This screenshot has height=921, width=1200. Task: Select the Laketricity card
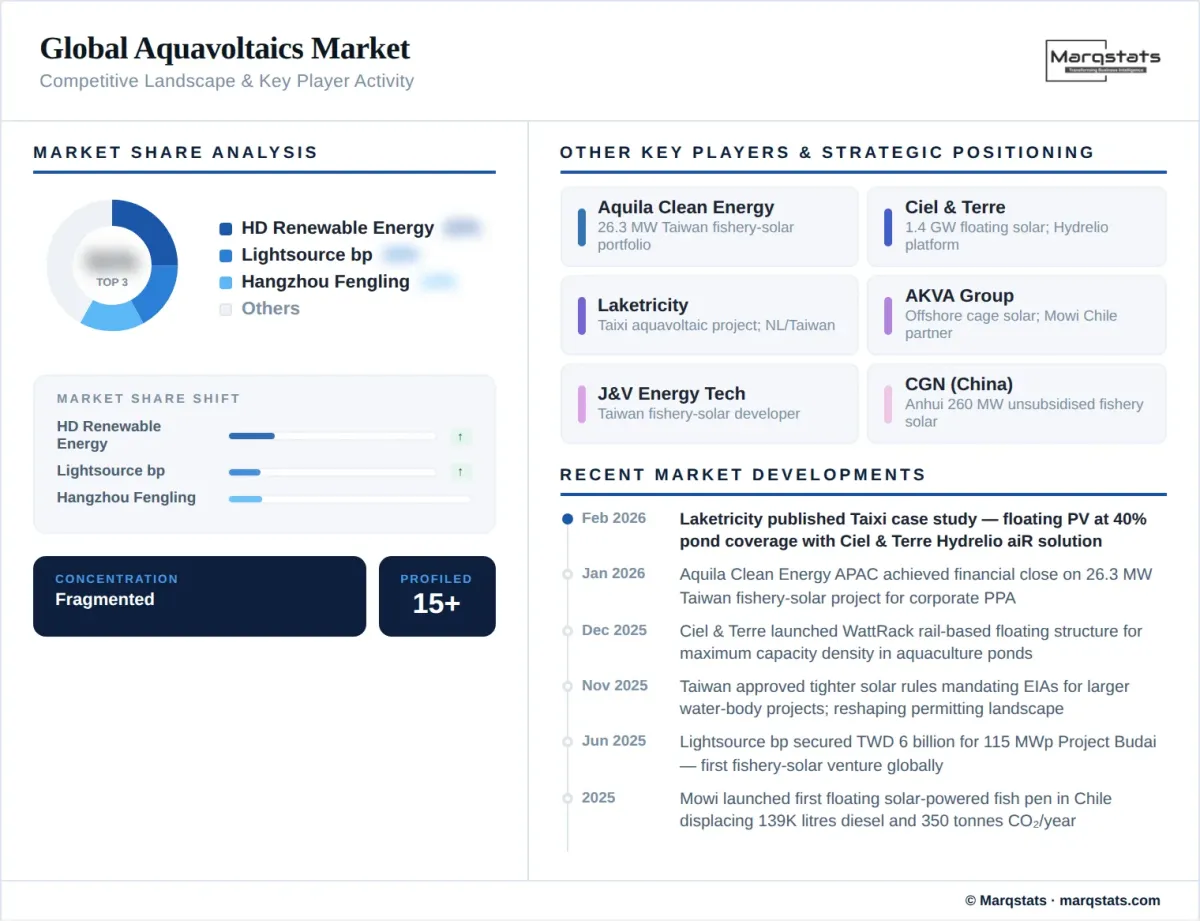point(710,315)
